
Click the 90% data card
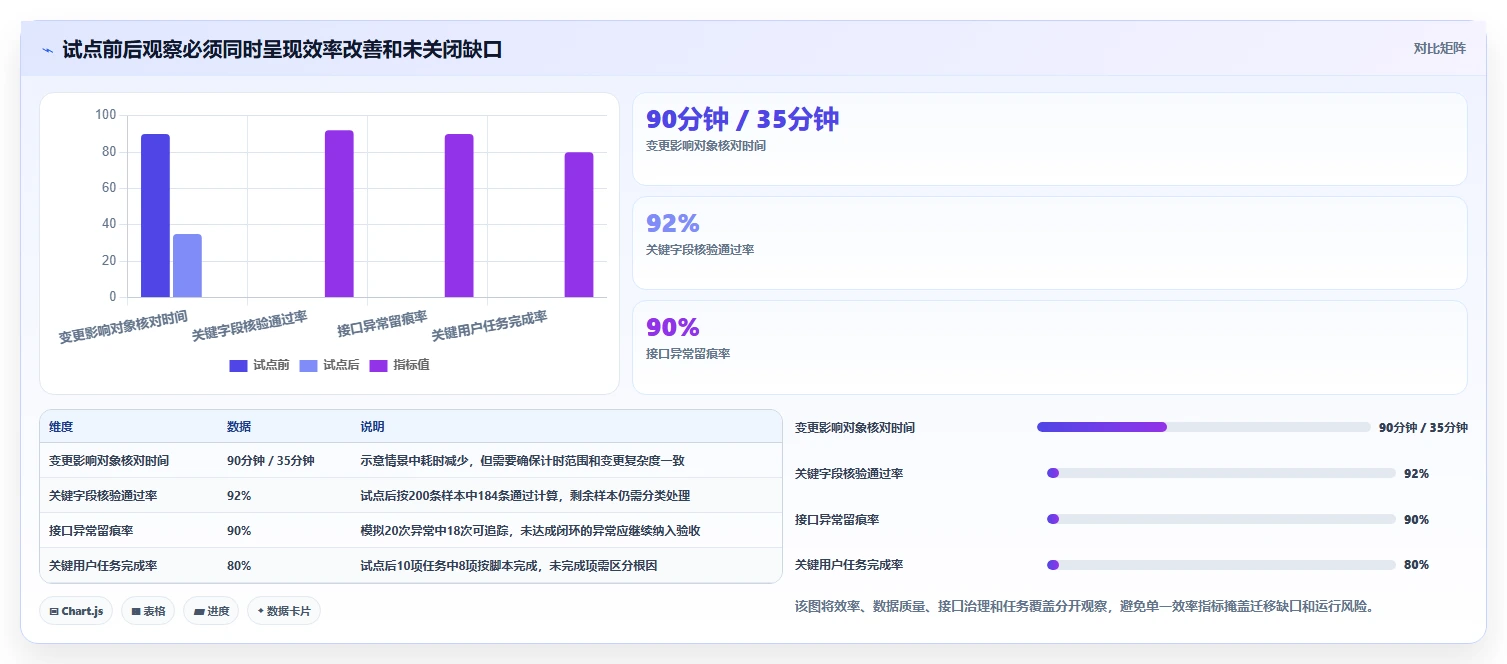(x=1049, y=347)
